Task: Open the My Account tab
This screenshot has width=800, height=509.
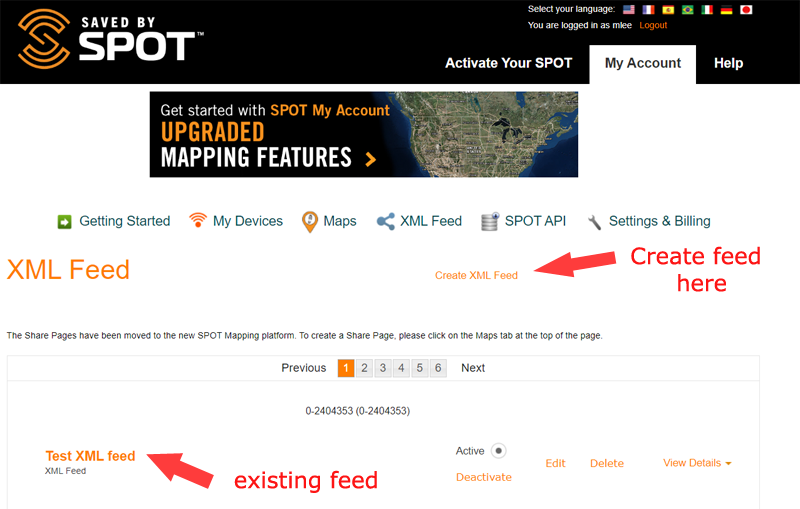Action: coord(642,63)
